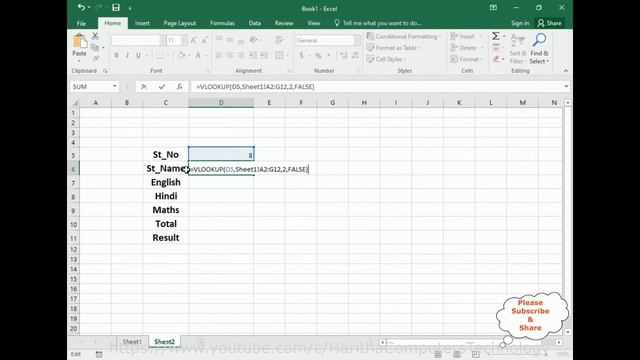
Task: Click the column D header
Action: tap(221, 103)
